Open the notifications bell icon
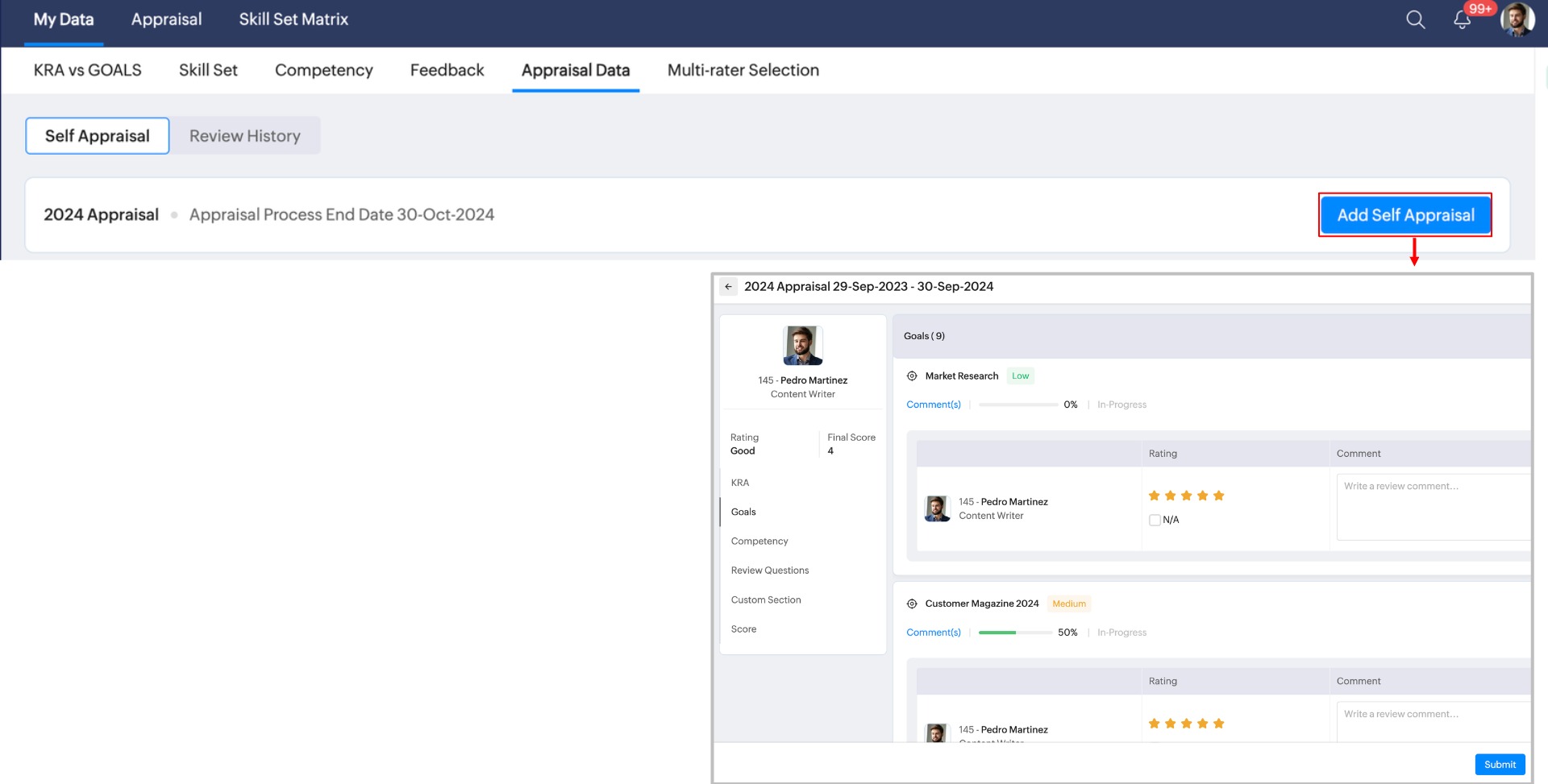 1462,20
